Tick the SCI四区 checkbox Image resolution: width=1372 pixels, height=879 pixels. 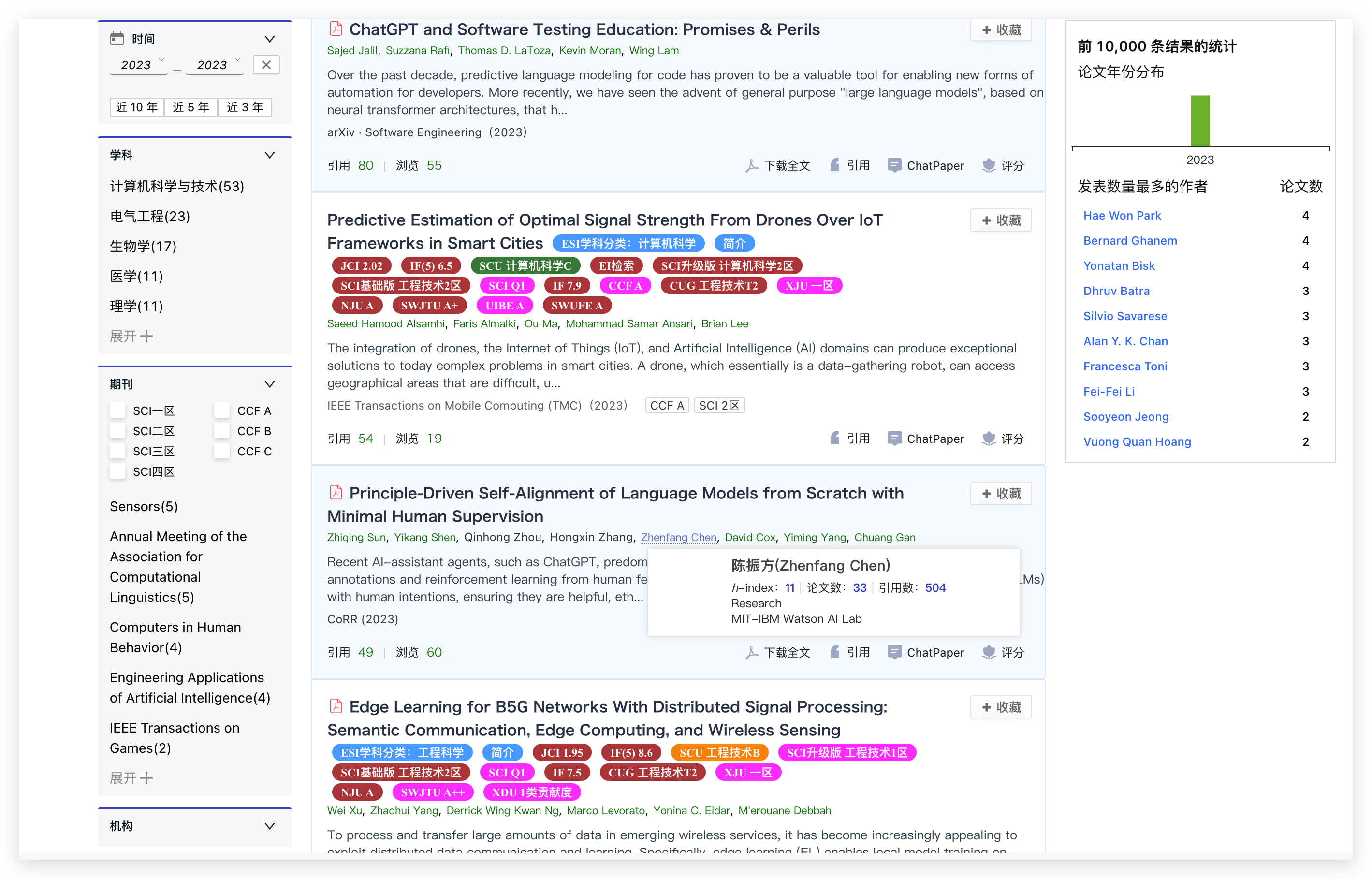click(117, 471)
